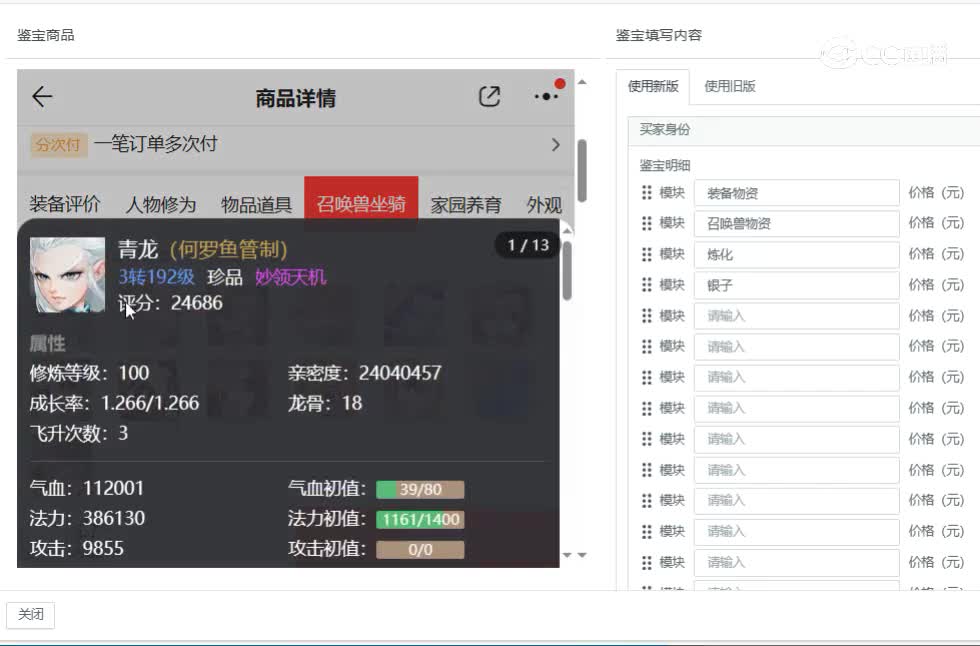
Task: Expand the 一笔订单多次付 row chevron
Action: [x=556, y=144]
